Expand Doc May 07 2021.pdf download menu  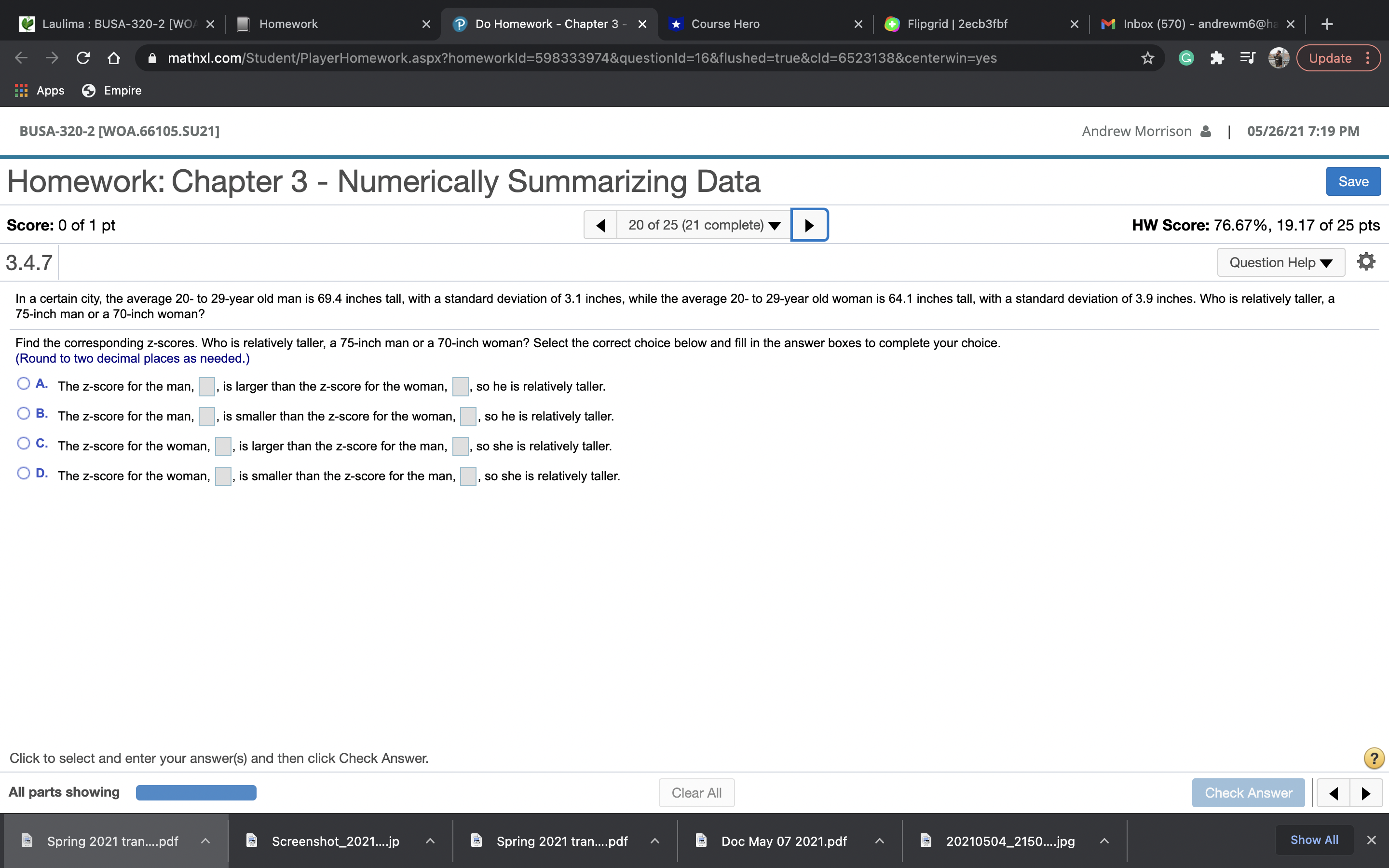point(879,841)
